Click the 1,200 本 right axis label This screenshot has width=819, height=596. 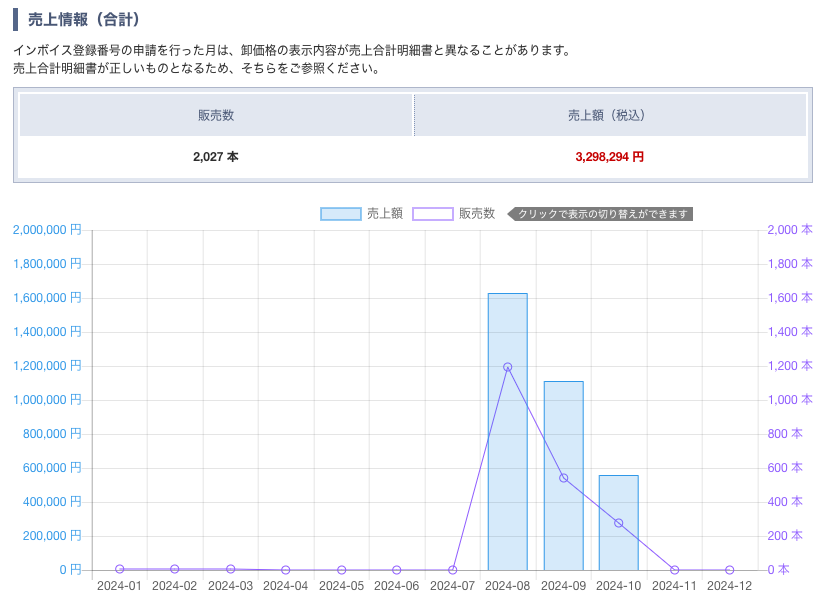tap(790, 366)
